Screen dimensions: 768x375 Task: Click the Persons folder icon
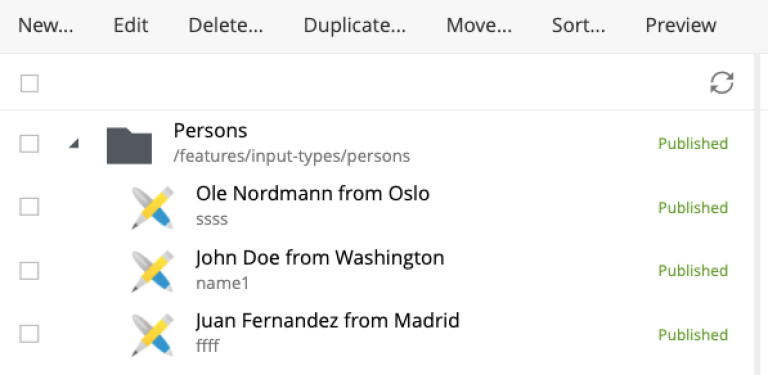[129, 145]
